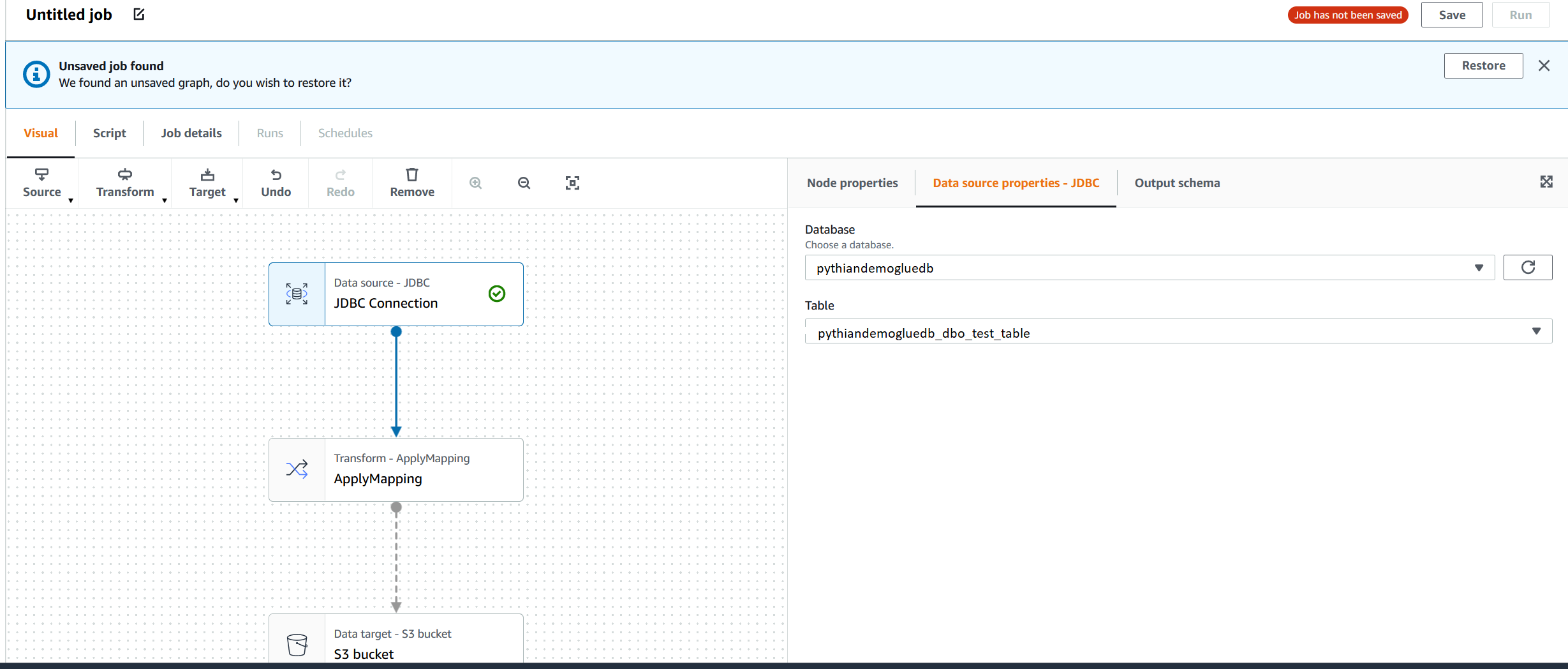Click the fit view to canvas icon
1568x669 pixels.
[x=572, y=183]
